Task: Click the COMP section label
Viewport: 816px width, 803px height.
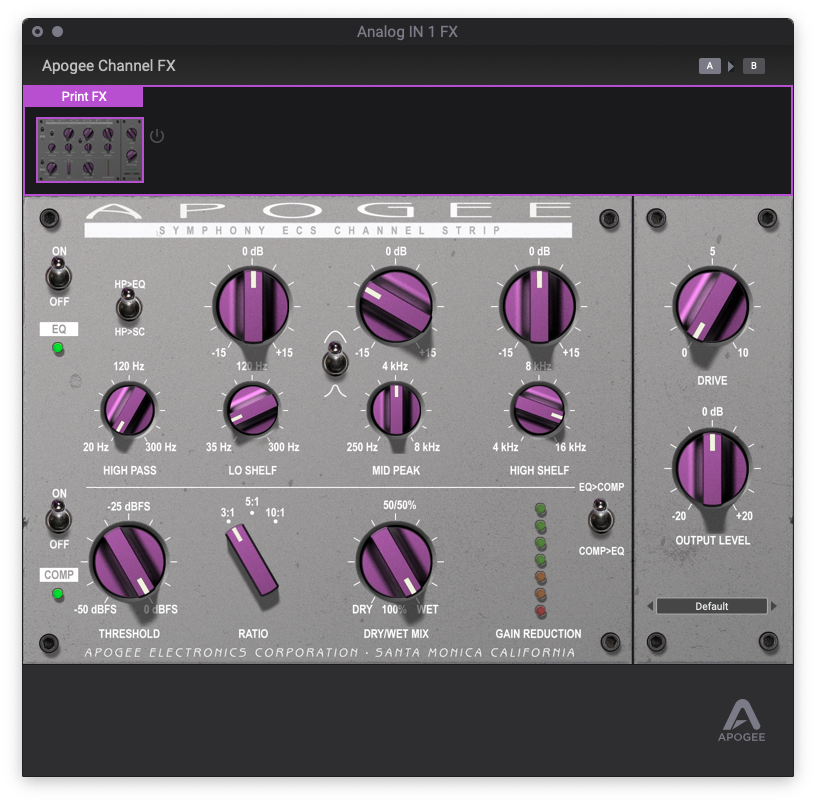Action: 59,575
